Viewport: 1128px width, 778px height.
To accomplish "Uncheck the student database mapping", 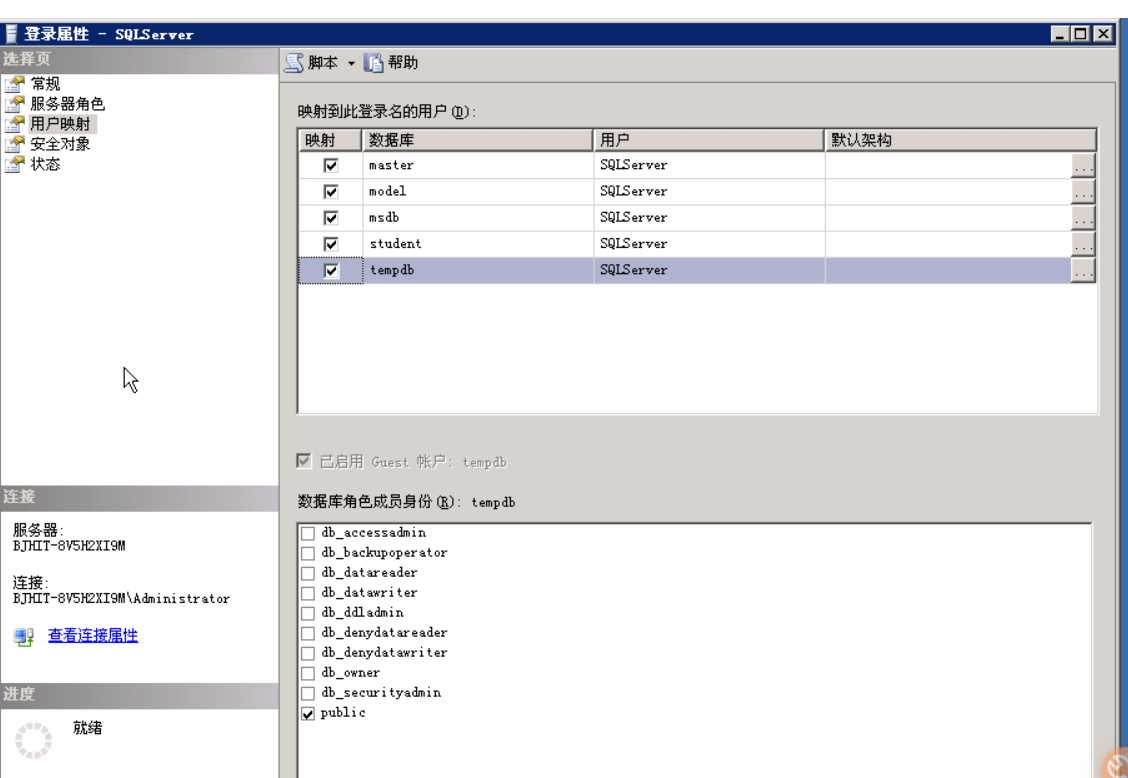I will 331,245.
